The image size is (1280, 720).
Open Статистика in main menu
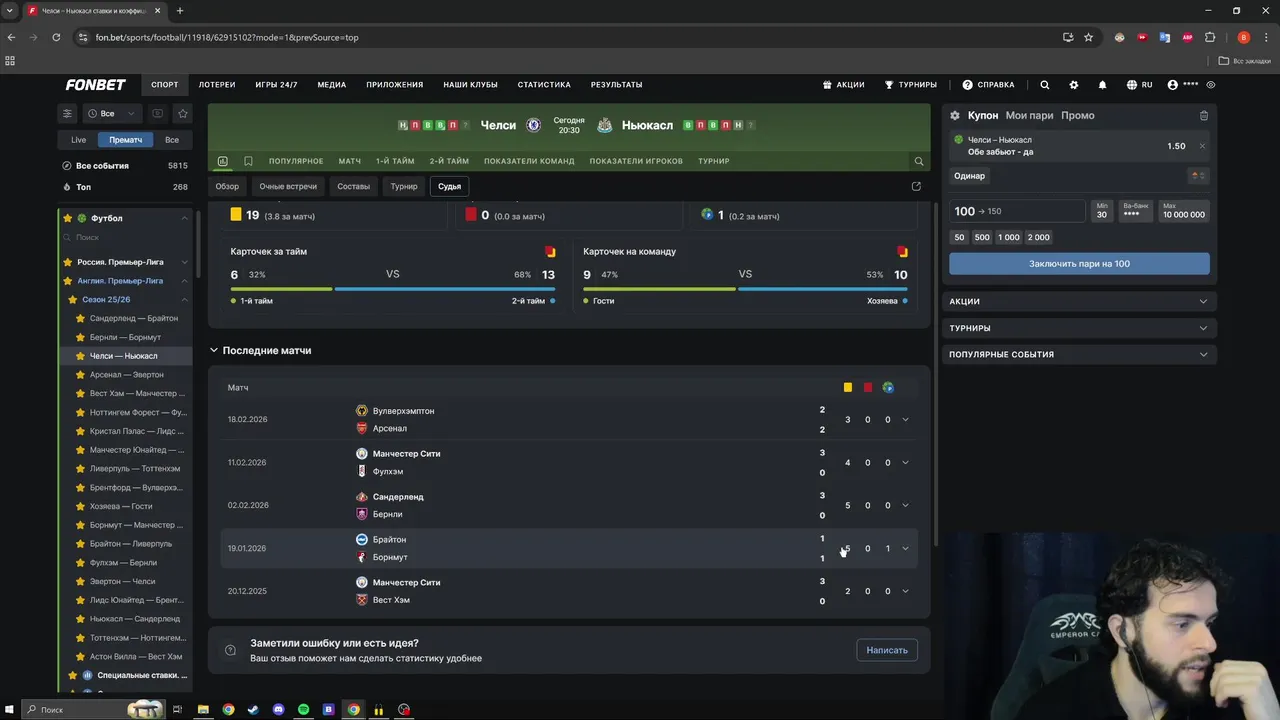(x=544, y=85)
